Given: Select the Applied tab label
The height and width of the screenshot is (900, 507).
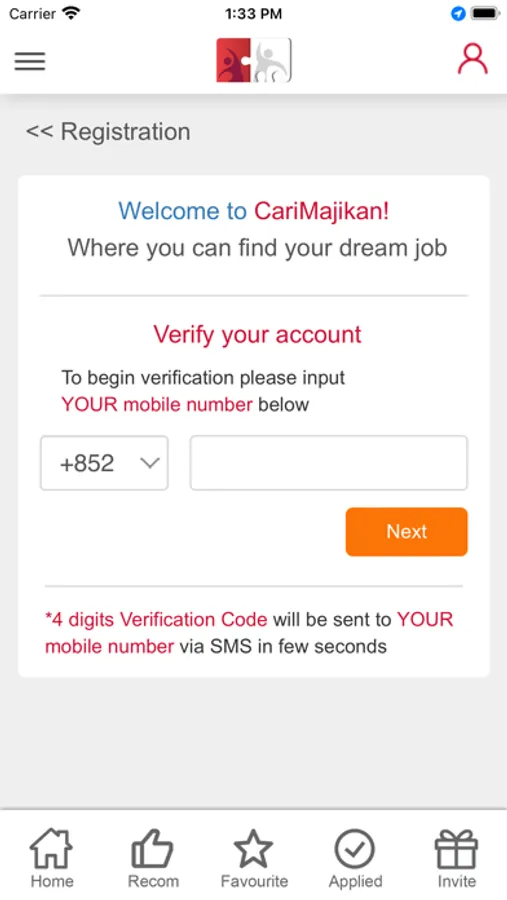Looking at the screenshot, I should click(355, 881).
